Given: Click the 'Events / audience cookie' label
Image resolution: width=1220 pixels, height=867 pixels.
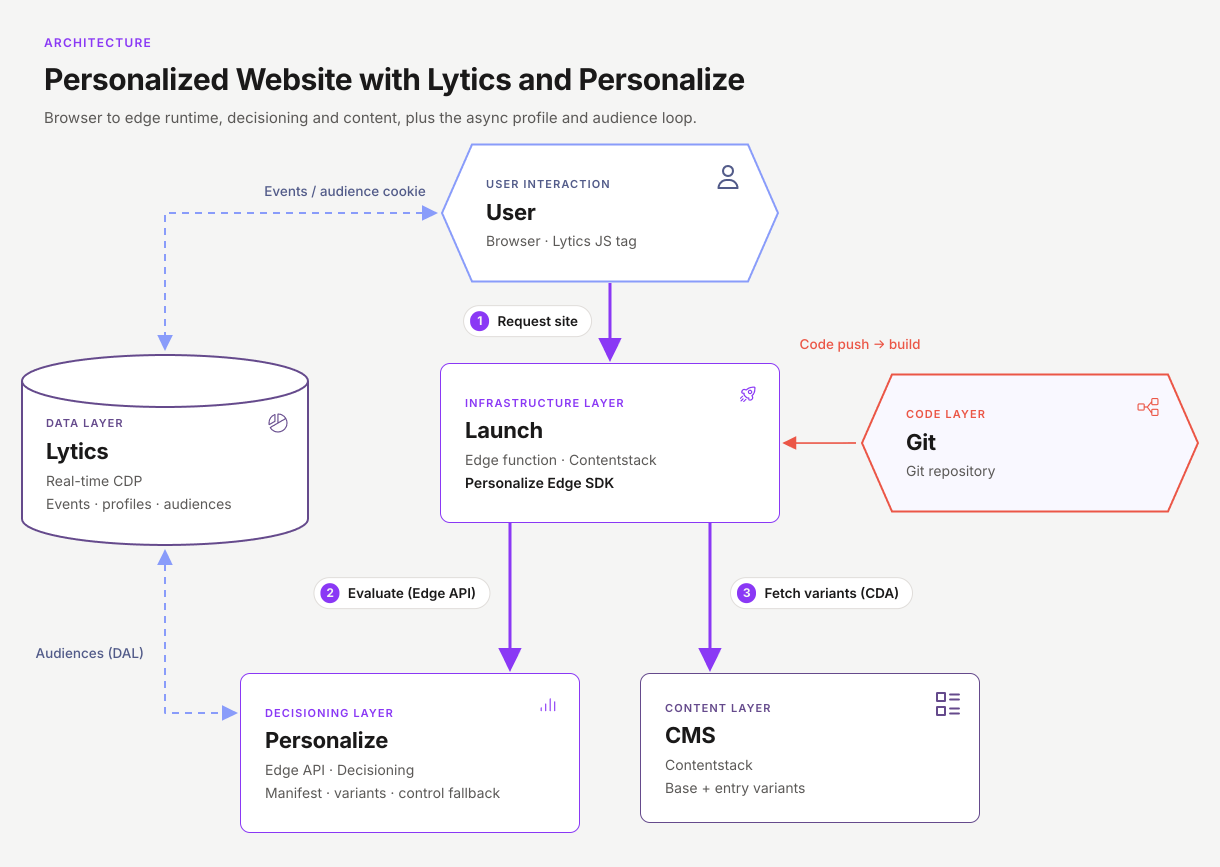Looking at the screenshot, I should tap(345, 191).
